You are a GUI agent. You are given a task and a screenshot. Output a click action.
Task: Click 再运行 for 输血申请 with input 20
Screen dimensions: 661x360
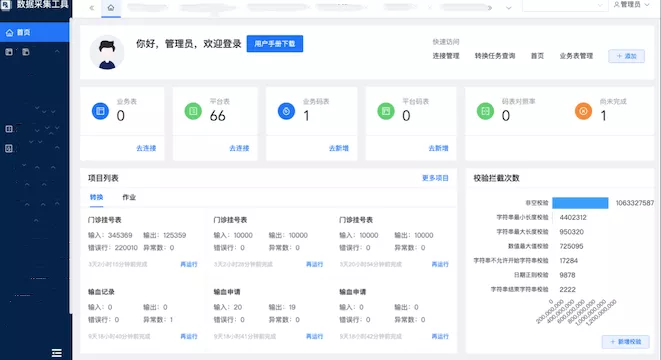point(314,336)
